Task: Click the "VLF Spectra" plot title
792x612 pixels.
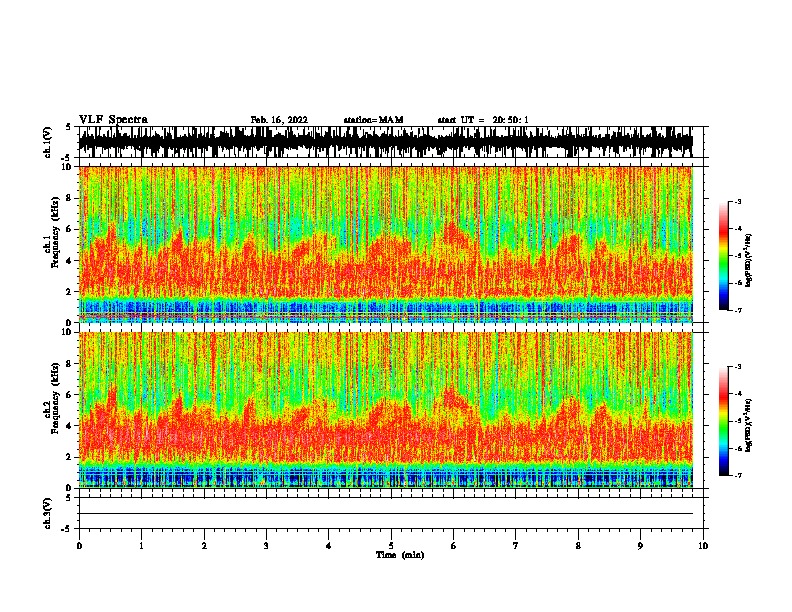Action: (x=113, y=120)
